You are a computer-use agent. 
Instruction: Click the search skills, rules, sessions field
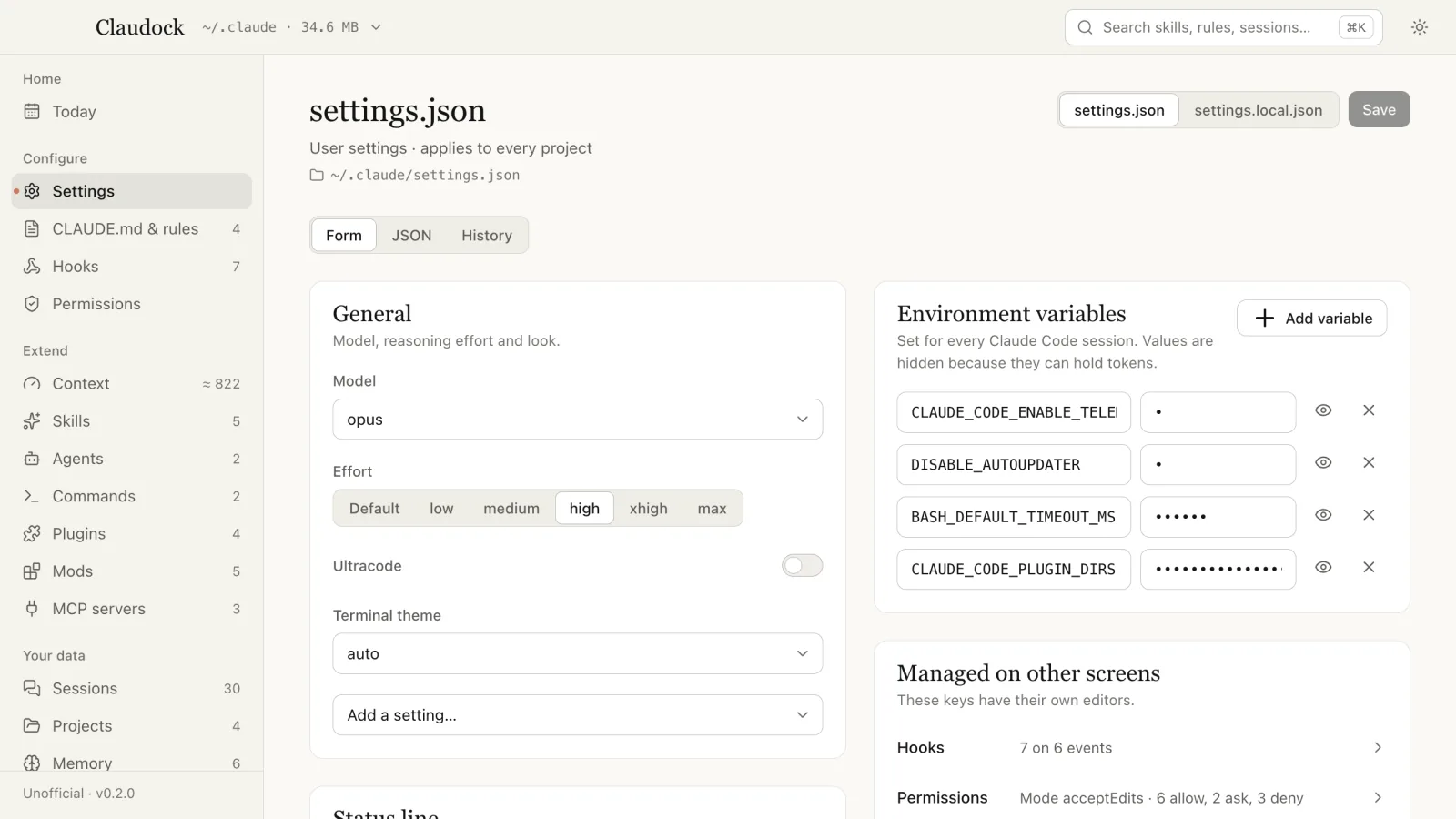(x=1223, y=27)
